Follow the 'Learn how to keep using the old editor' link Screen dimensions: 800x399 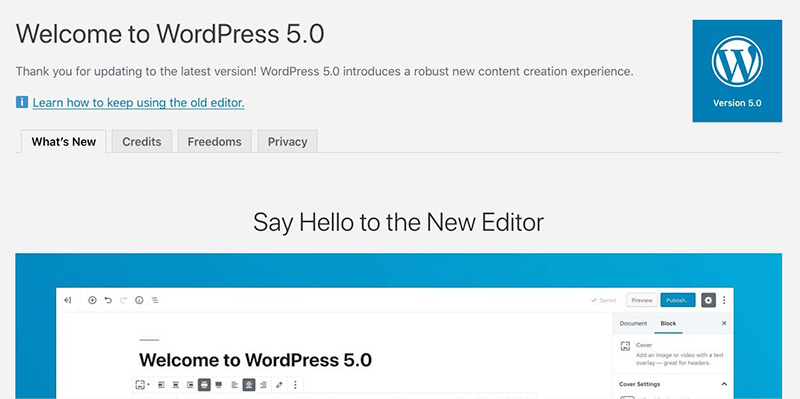coord(138,103)
